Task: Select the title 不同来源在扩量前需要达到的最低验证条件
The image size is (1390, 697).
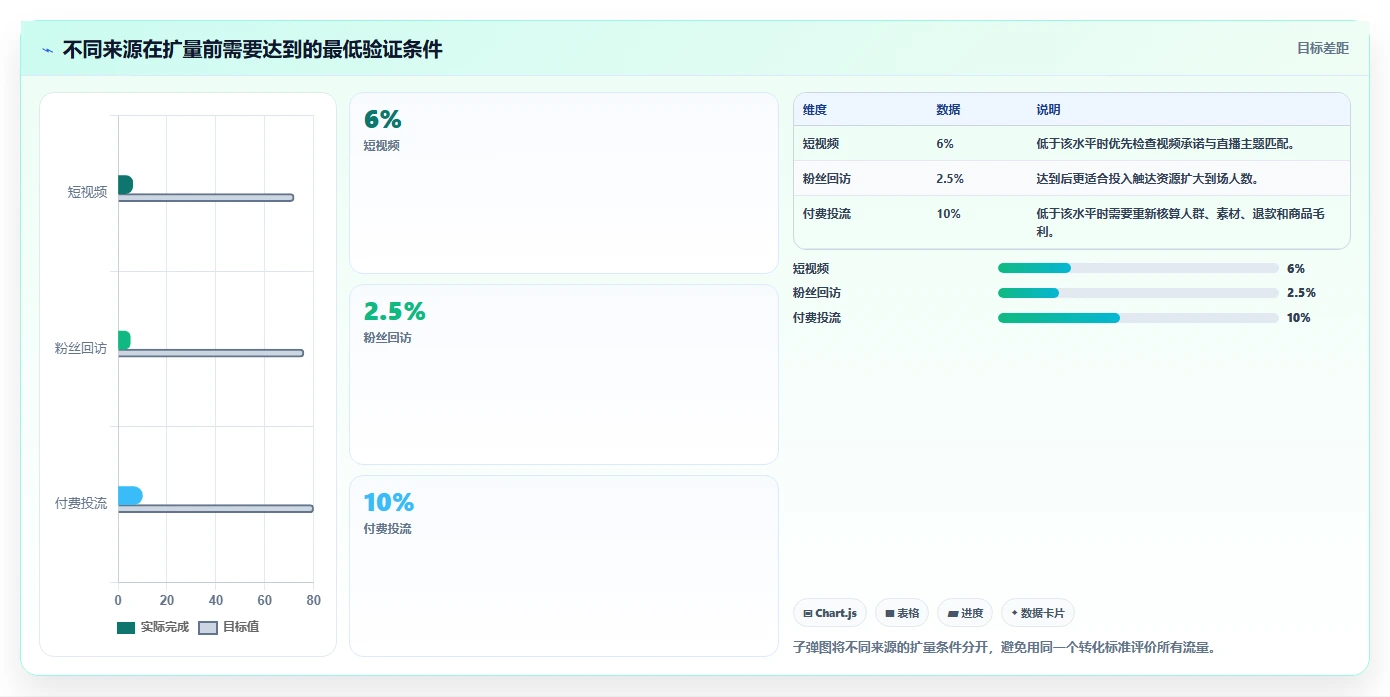Action: tap(252, 49)
